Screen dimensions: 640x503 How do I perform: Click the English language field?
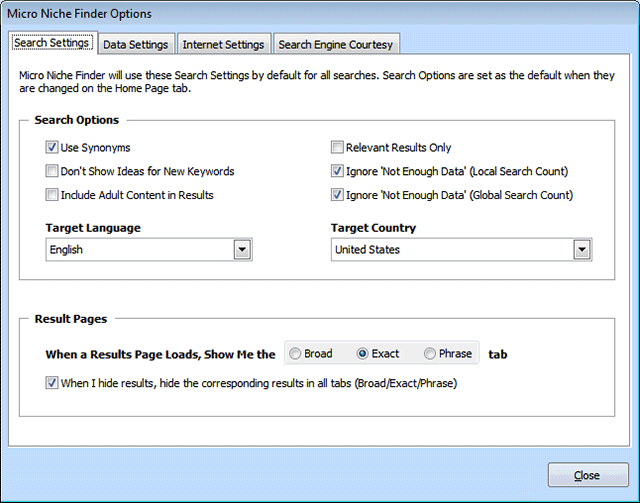(x=149, y=249)
